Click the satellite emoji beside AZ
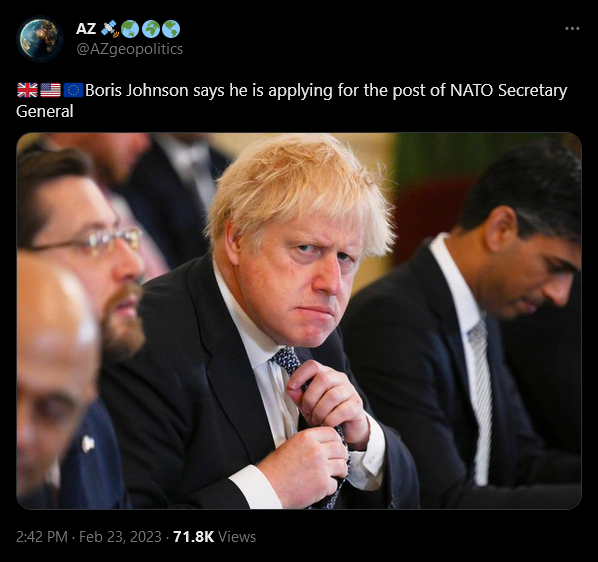Screen dimensions: 598x562 tap(110, 29)
